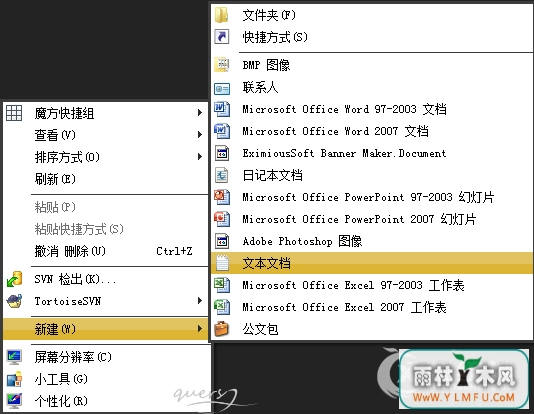Expand the 魔方快捷组 submenu arrow

point(200,113)
